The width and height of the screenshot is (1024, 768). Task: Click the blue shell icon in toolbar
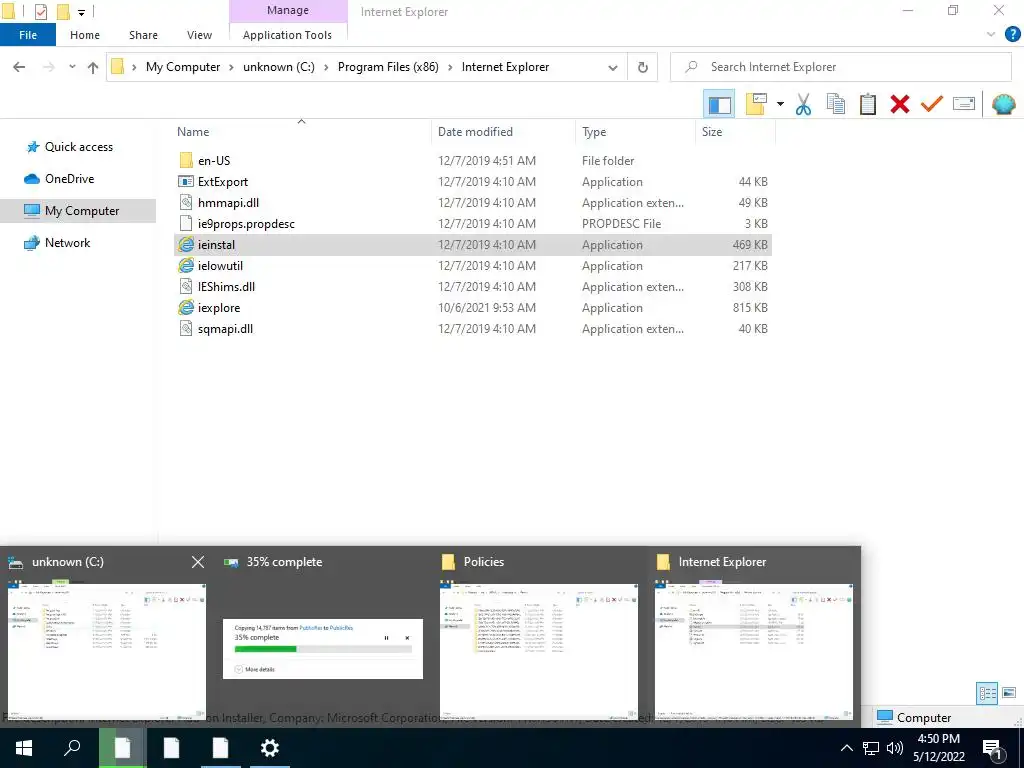coord(1004,104)
